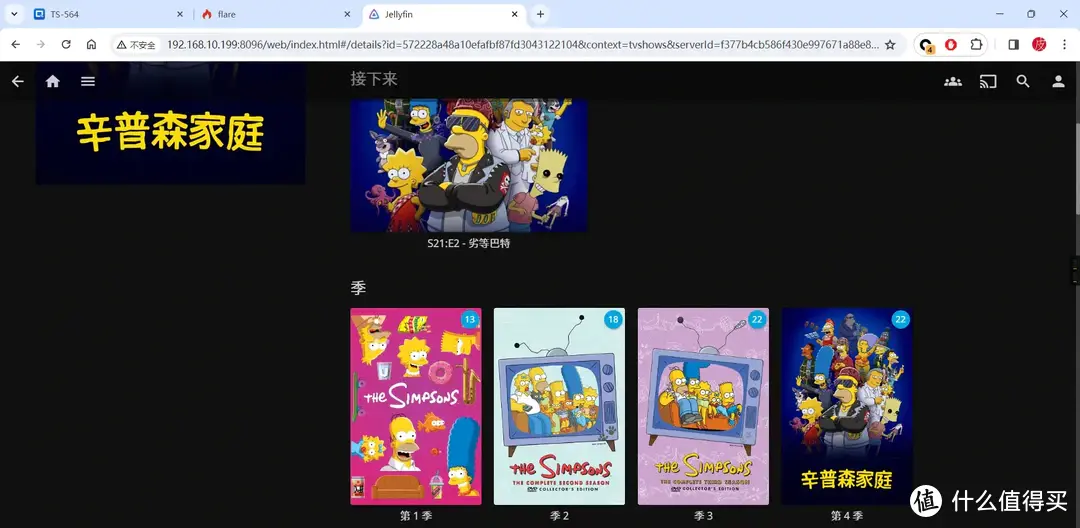Click the 季 section heading
Image resolution: width=1080 pixels, height=528 pixels.
358,288
